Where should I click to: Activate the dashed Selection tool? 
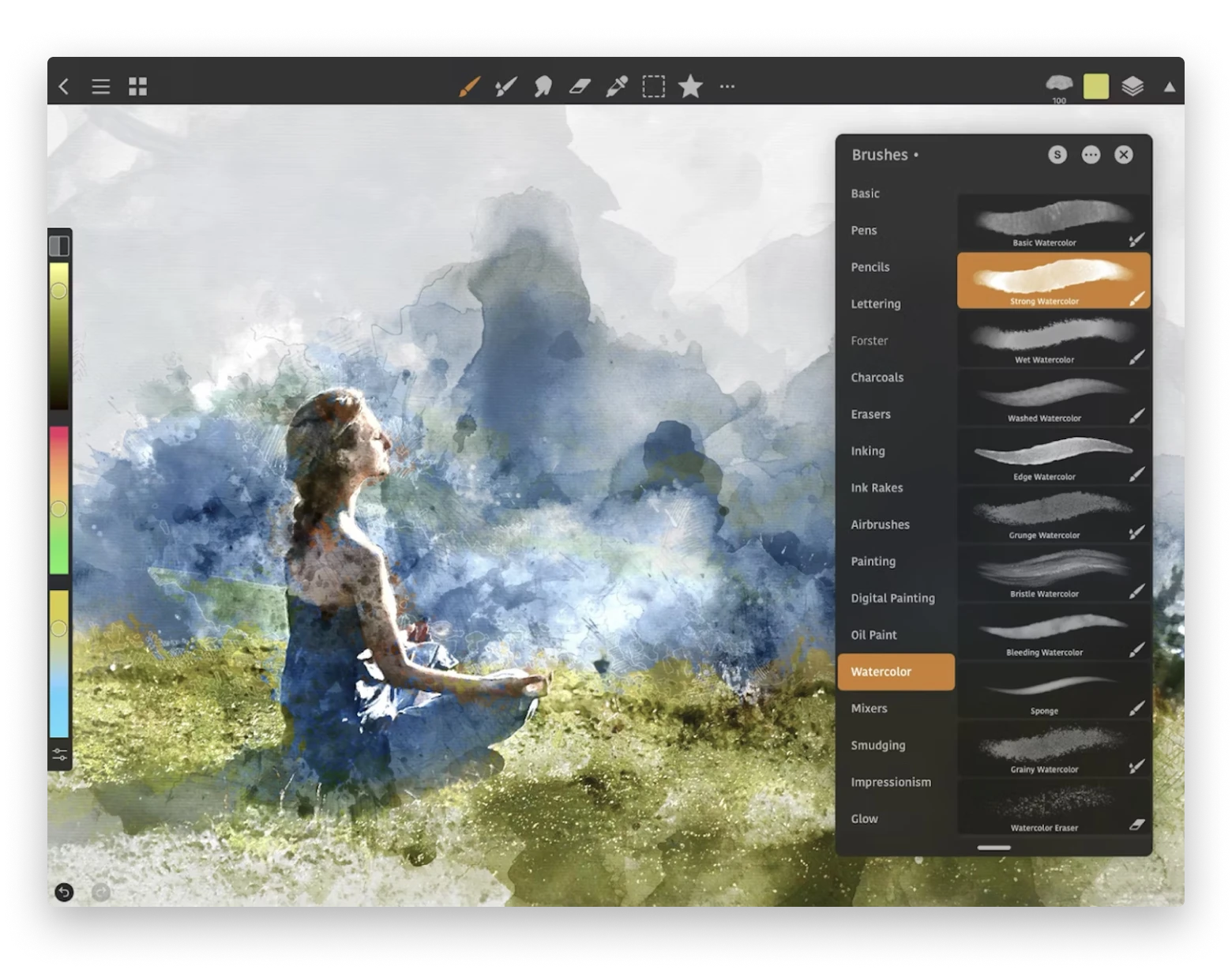[653, 86]
